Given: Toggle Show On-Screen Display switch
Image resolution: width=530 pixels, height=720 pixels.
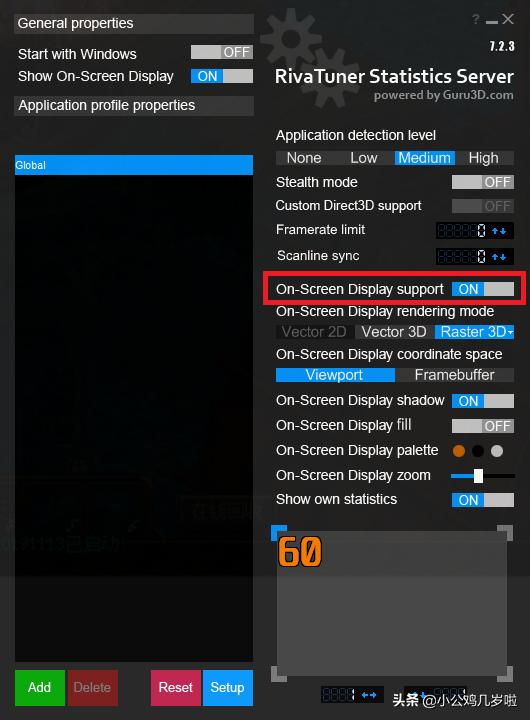Looking at the screenshot, I should [222, 76].
